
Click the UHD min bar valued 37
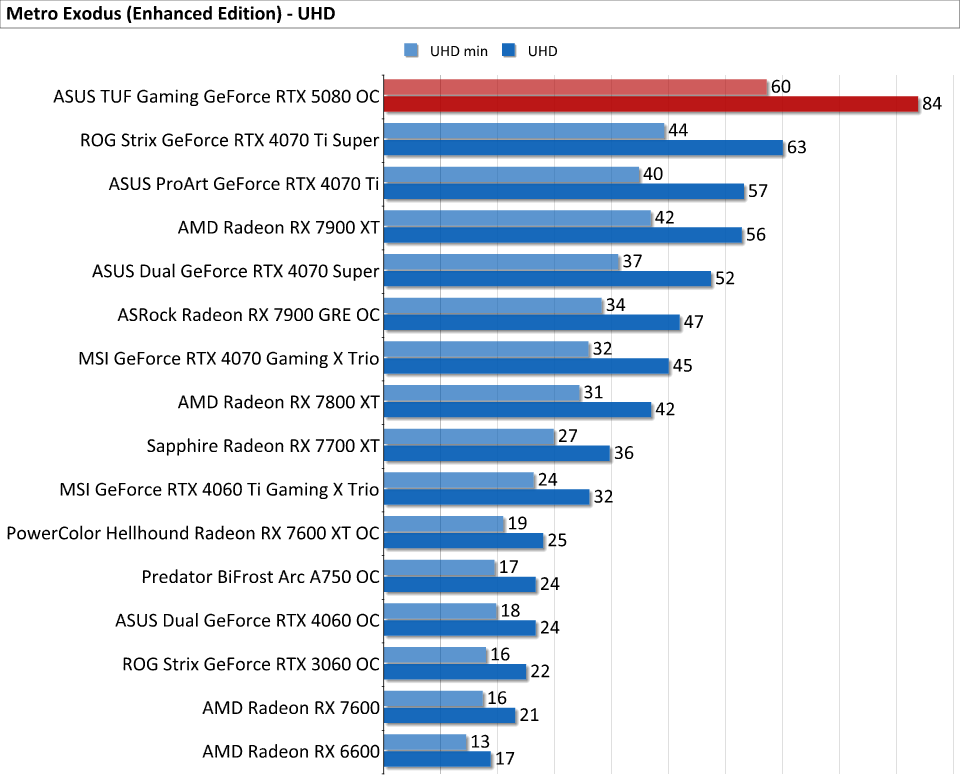(502, 262)
